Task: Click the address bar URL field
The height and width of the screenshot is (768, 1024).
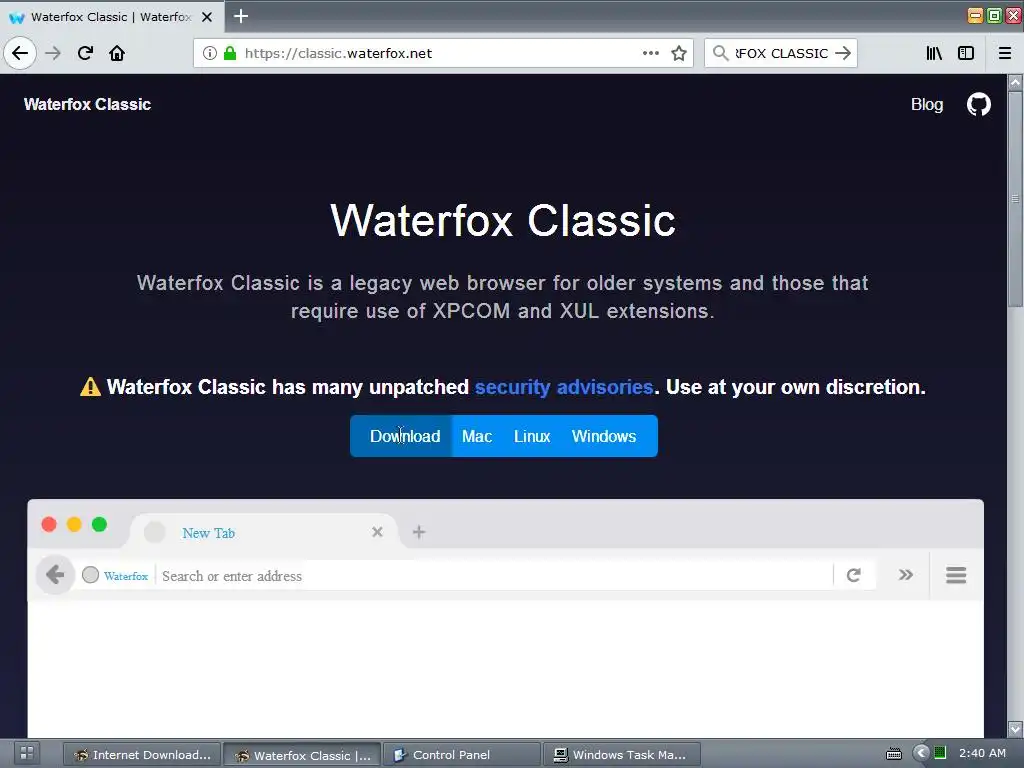Action: (443, 53)
